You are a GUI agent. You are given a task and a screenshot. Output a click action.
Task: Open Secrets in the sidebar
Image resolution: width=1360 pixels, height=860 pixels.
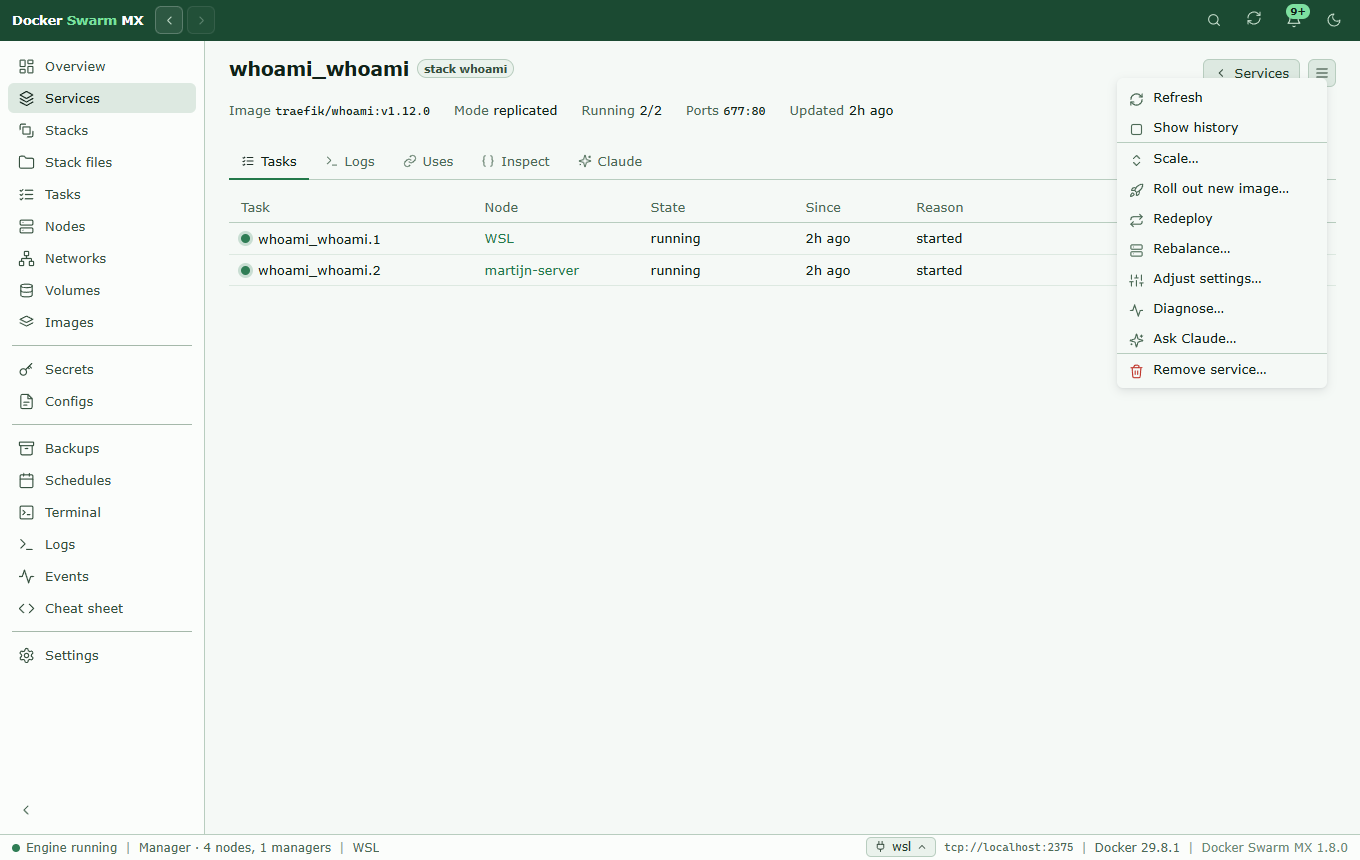point(102,369)
